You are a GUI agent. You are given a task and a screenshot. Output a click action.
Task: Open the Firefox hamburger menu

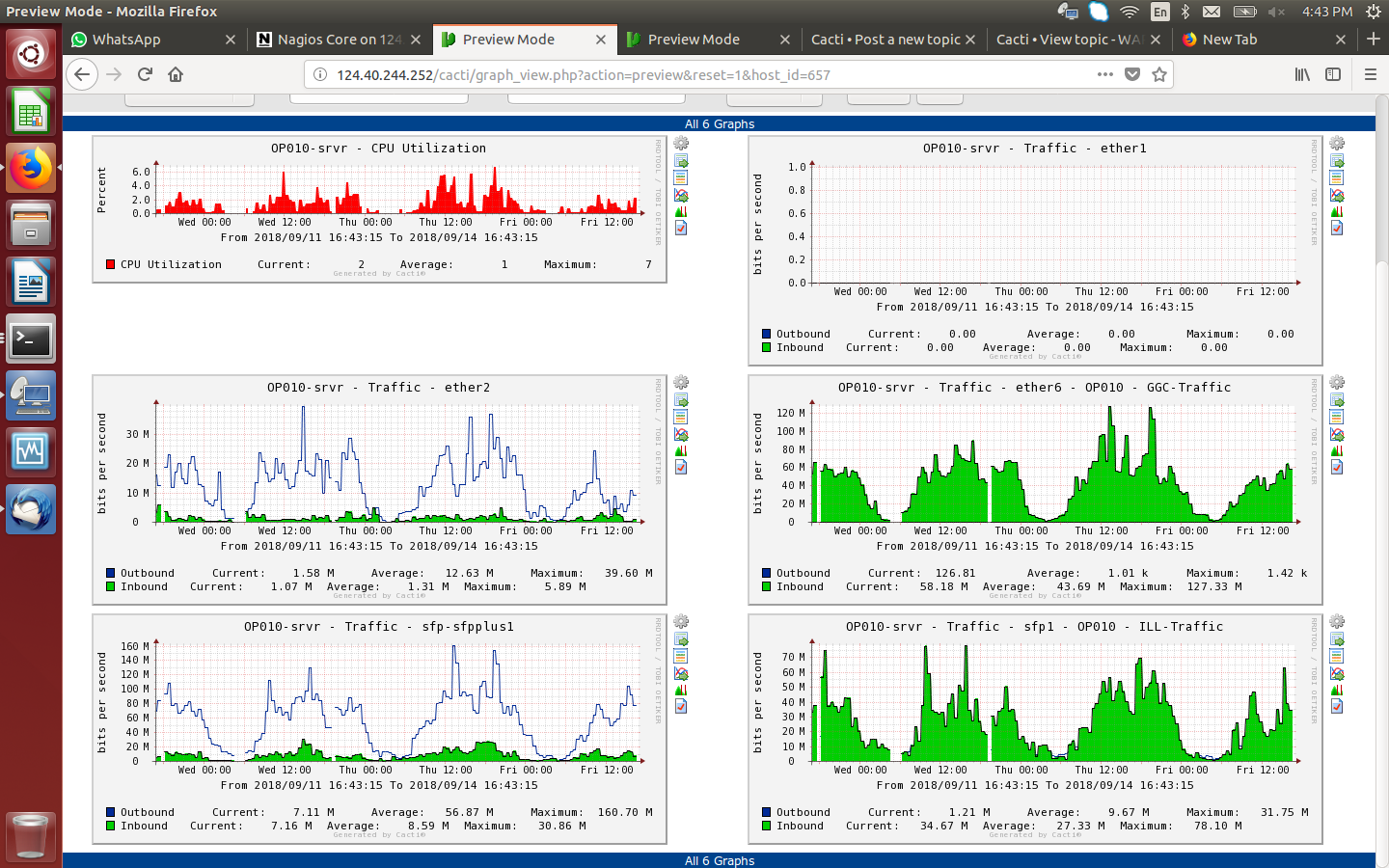click(1370, 74)
